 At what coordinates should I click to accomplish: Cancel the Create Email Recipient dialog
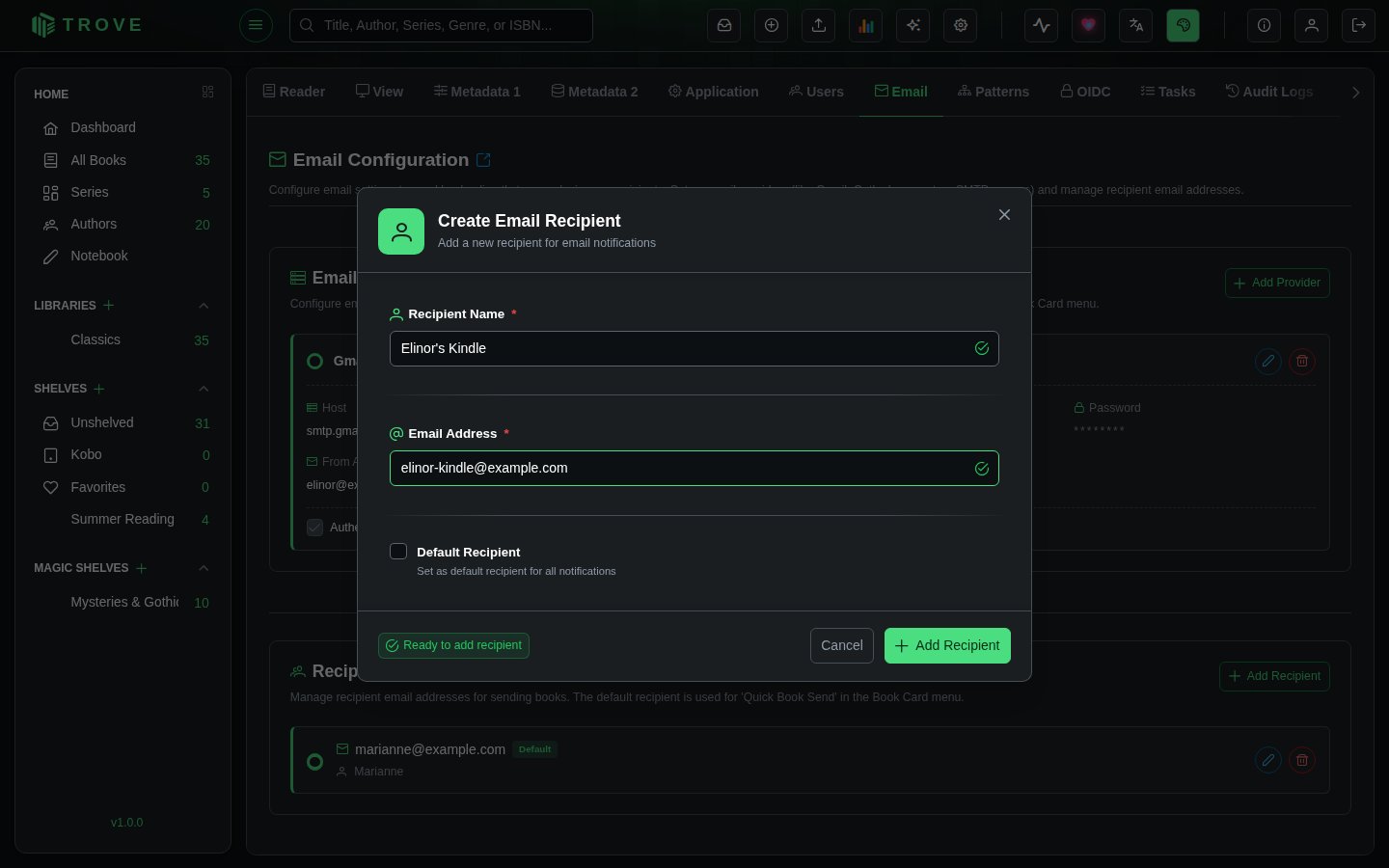pos(842,646)
